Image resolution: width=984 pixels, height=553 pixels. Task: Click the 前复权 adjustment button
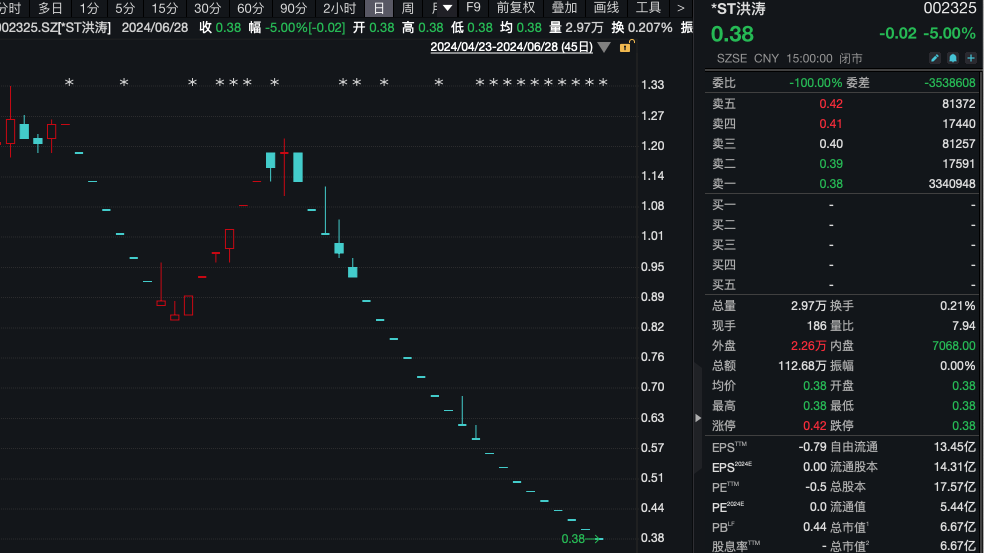516,8
